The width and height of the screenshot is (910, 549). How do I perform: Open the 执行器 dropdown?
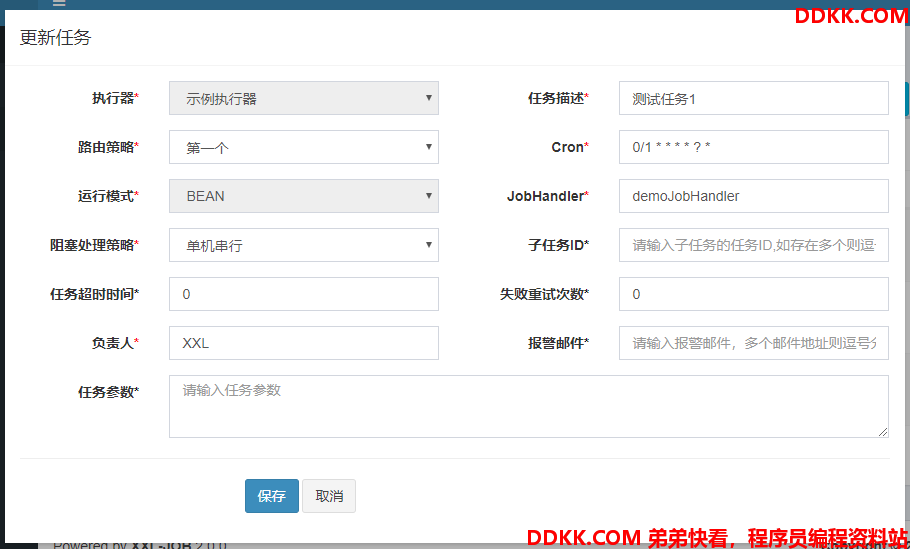pos(303,98)
